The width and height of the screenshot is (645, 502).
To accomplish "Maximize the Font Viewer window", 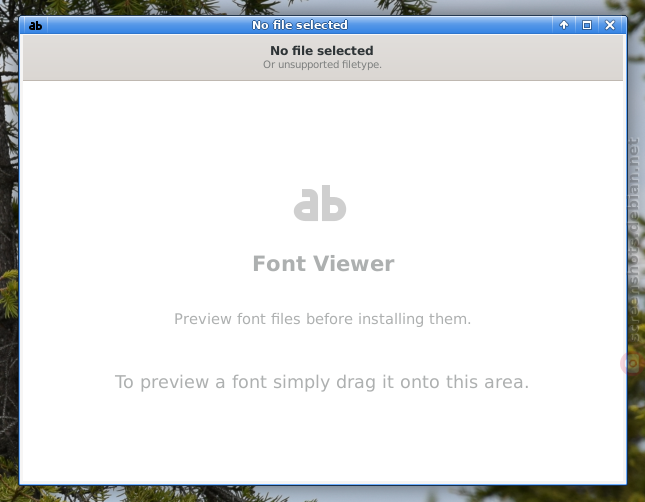I will [587, 25].
